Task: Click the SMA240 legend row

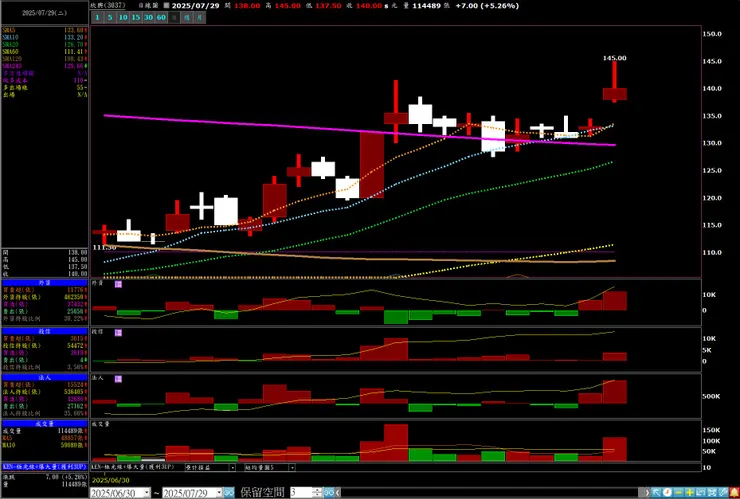Action: (x=44, y=66)
